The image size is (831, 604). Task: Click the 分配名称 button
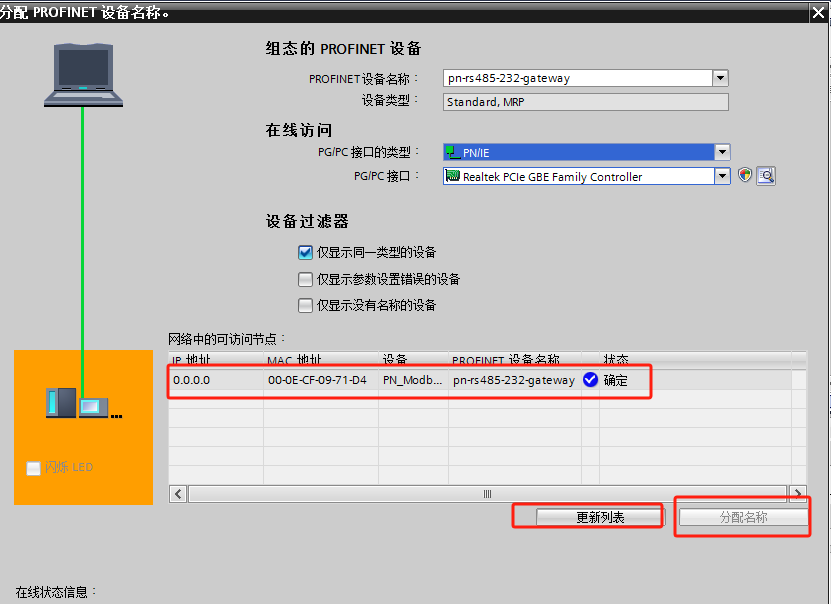pyautogui.click(x=744, y=517)
